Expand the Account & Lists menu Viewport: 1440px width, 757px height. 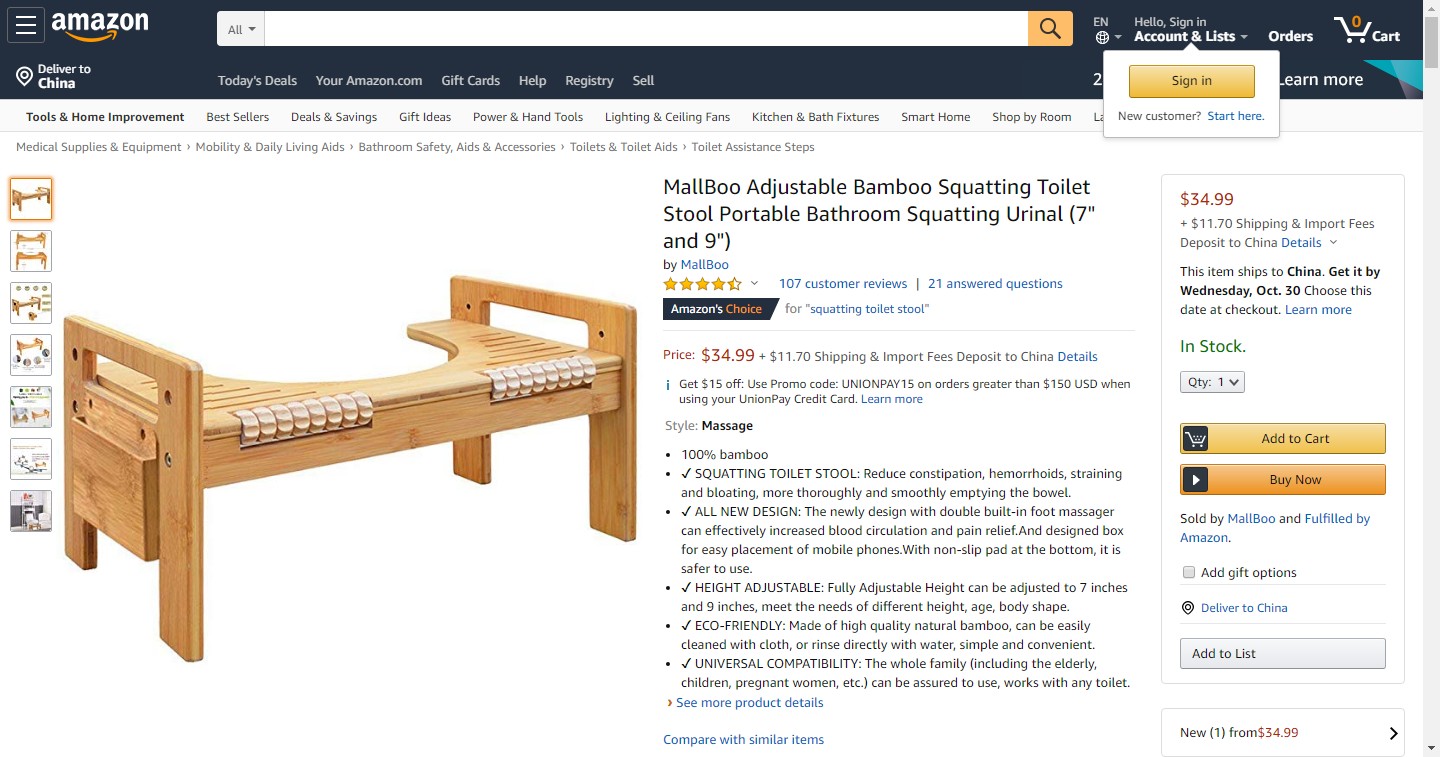click(1190, 36)
